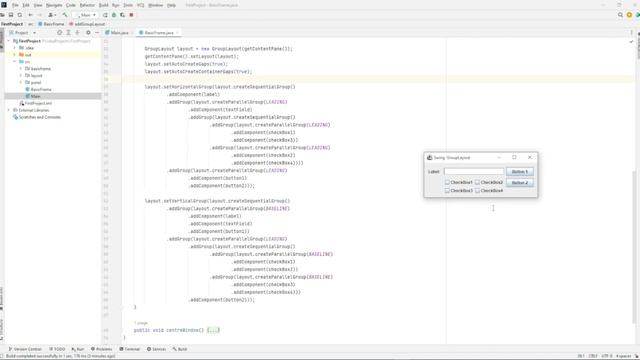Click Select Opened File target icon
The width and height of the screenshot is (640, 360).
tap(60, 33)
